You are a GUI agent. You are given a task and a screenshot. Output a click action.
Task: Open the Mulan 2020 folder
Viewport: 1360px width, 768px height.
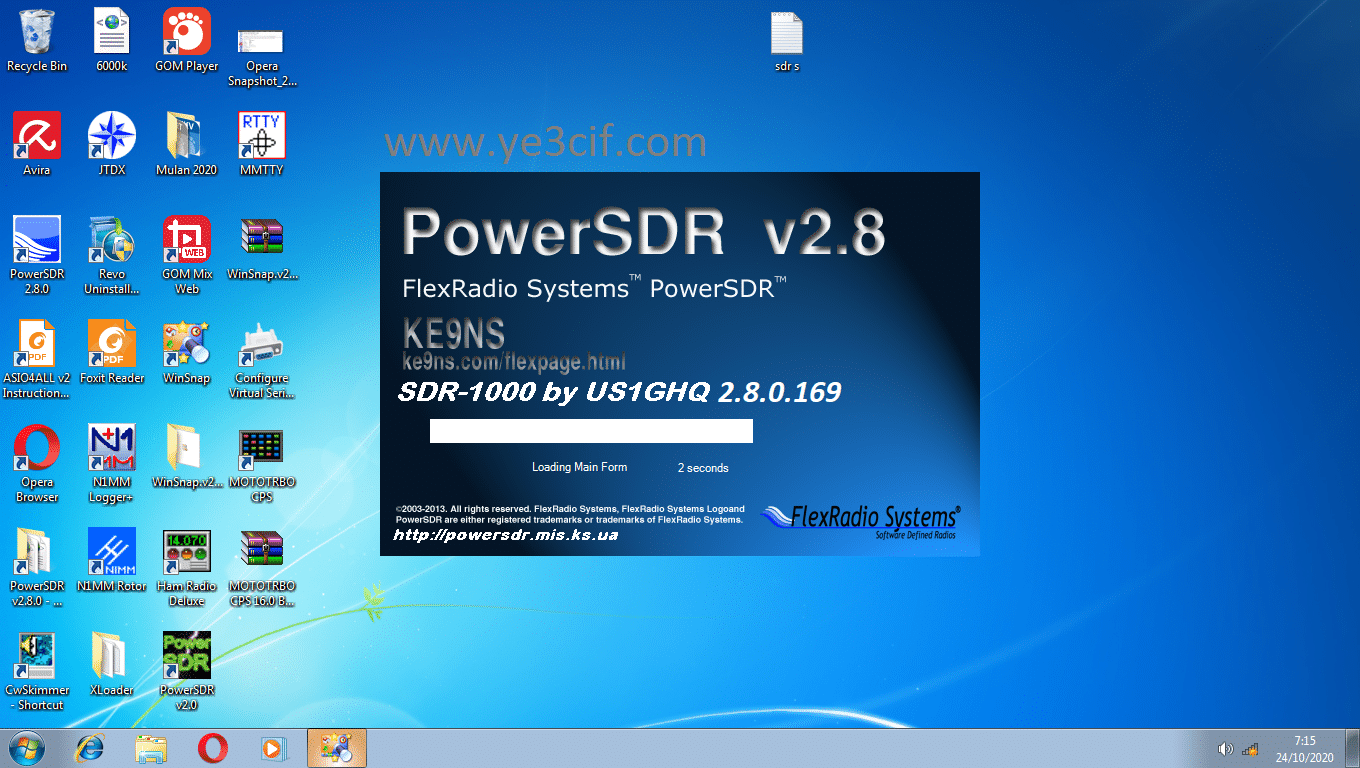(x=187, y=144)
